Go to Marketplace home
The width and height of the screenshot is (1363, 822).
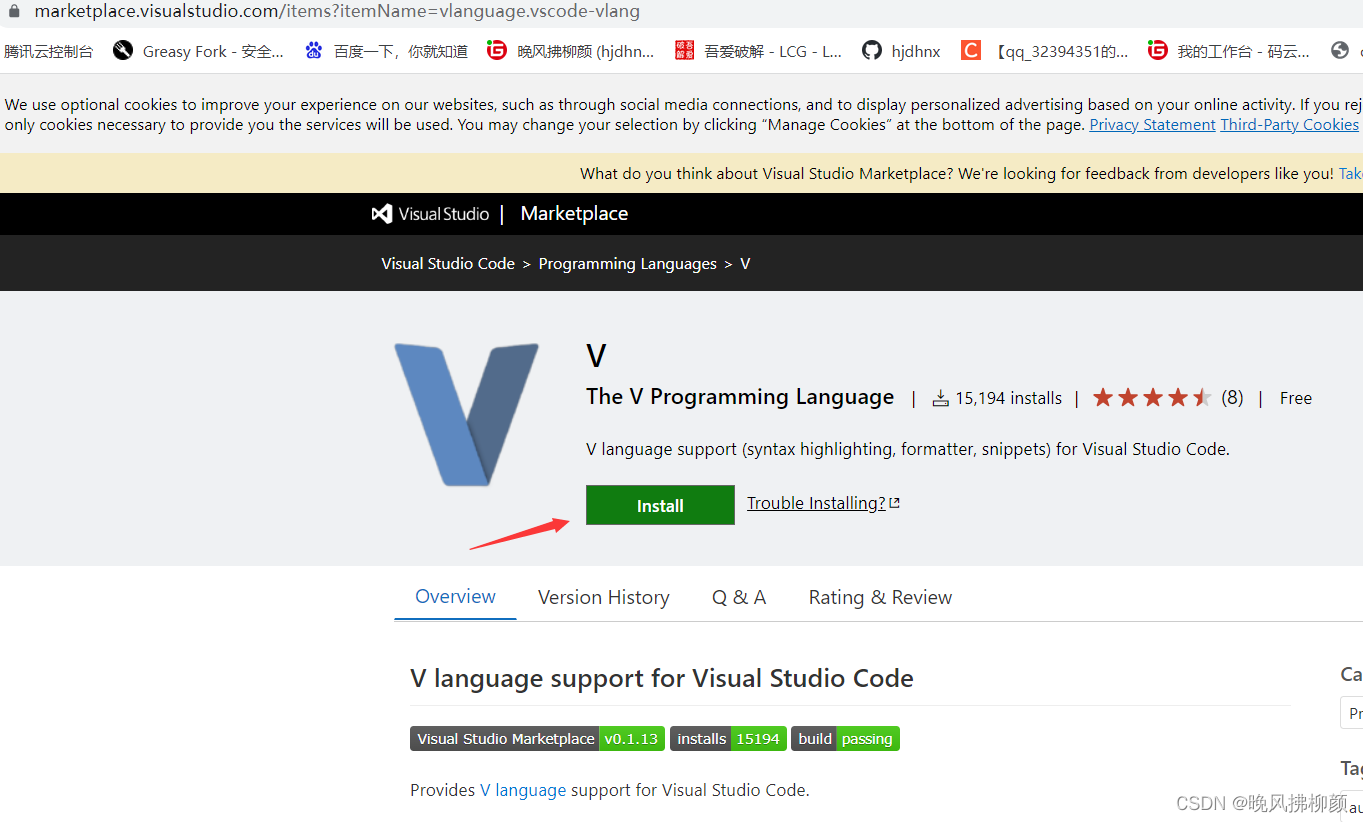[574, 214]
